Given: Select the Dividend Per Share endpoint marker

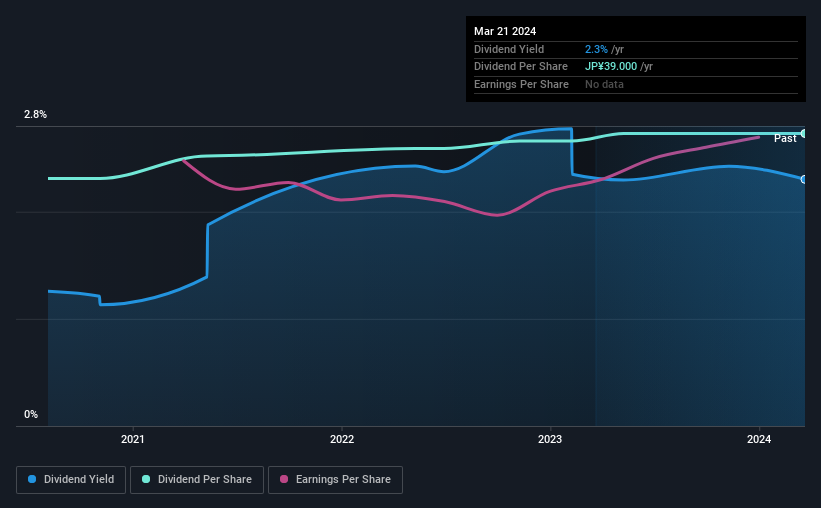Looking at the screenshot, I should (x=804, y=134).
